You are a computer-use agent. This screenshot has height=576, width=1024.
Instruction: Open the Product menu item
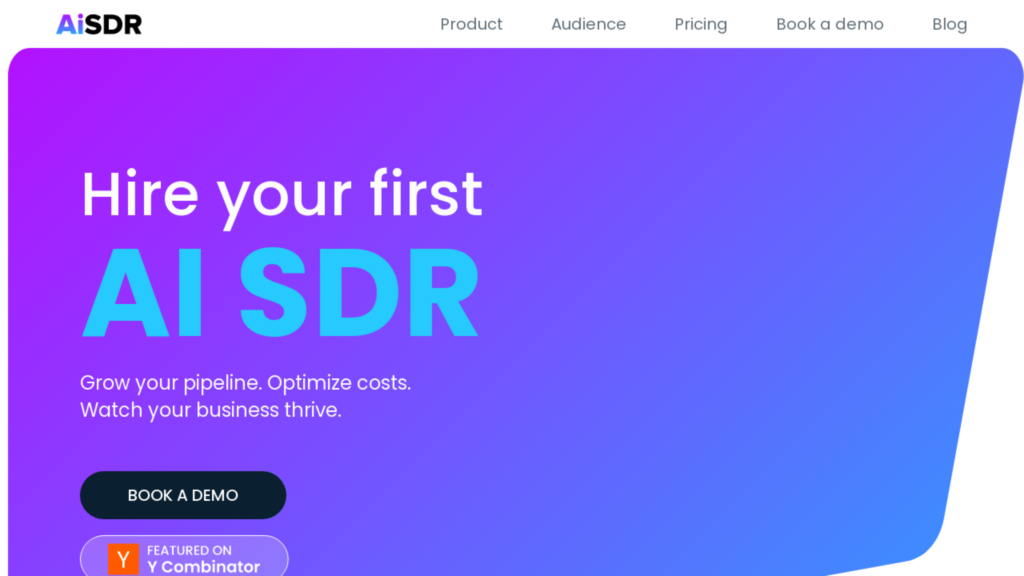471,24
